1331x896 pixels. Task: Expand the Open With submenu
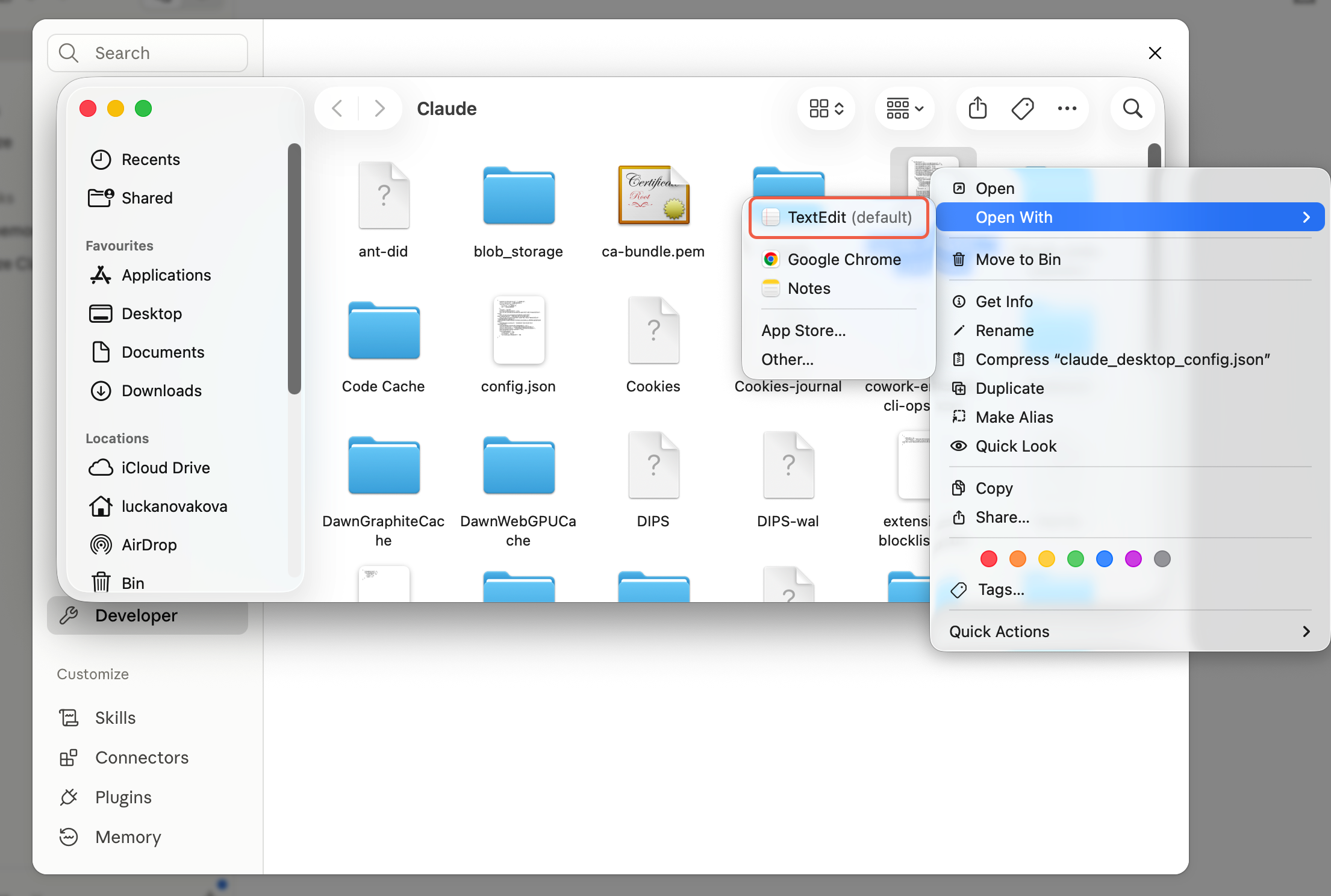coord(1130,217)
